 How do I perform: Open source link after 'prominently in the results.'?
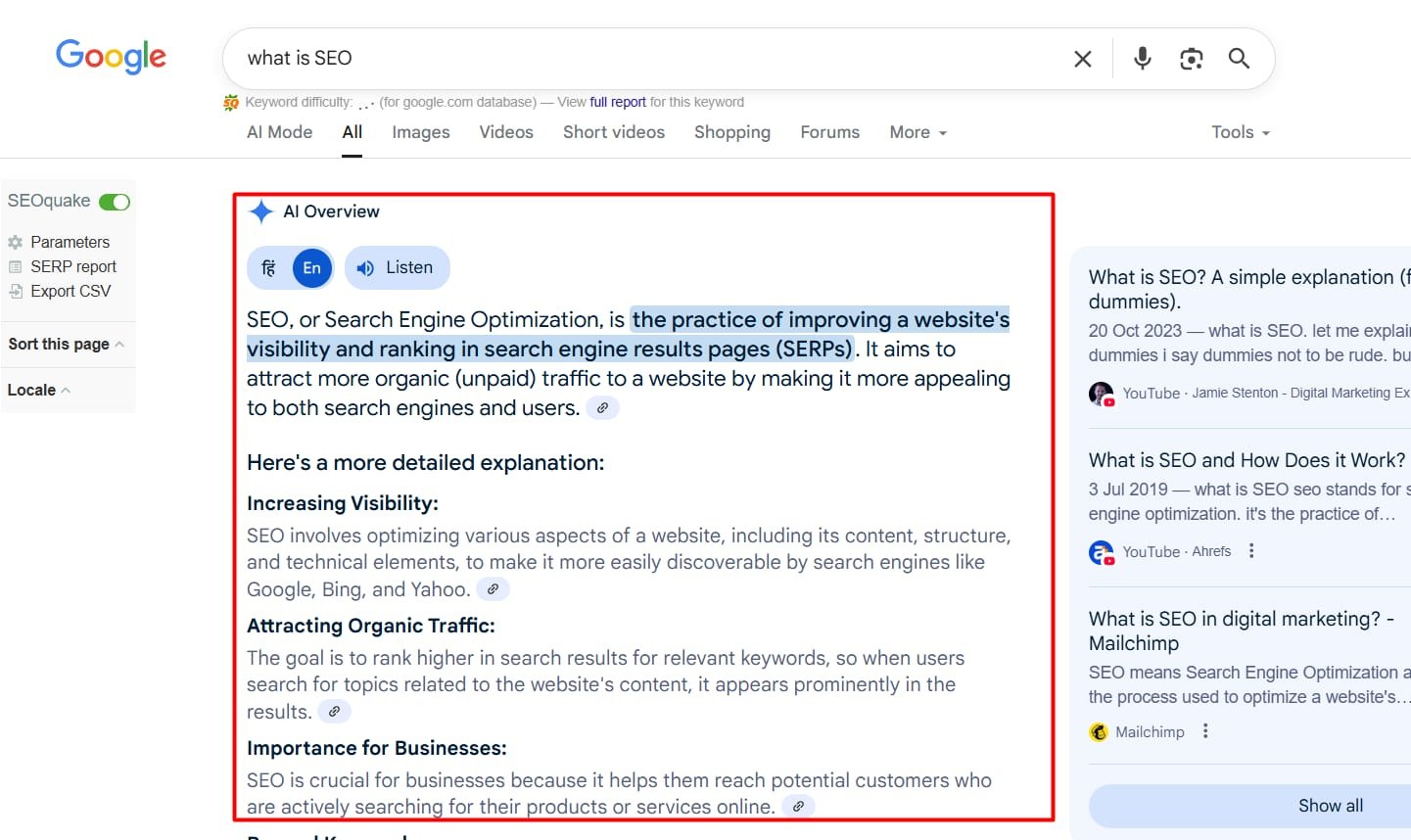pyautogui.click(x=334, y=712)
